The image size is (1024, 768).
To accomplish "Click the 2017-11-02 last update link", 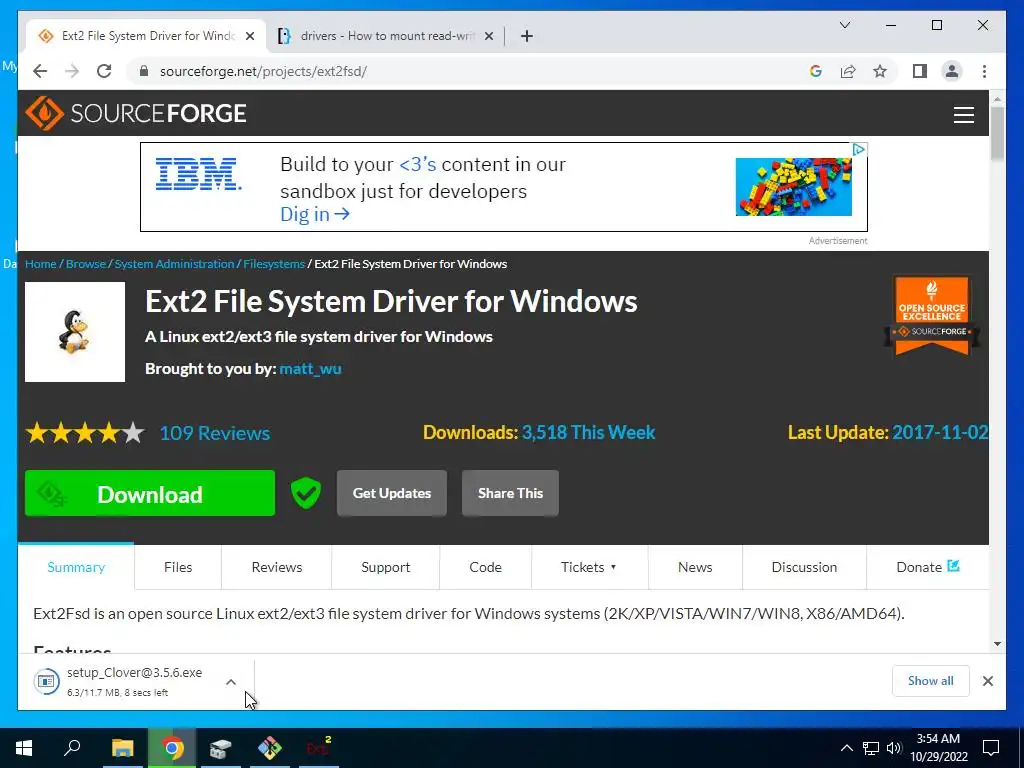I will point(940,432).
